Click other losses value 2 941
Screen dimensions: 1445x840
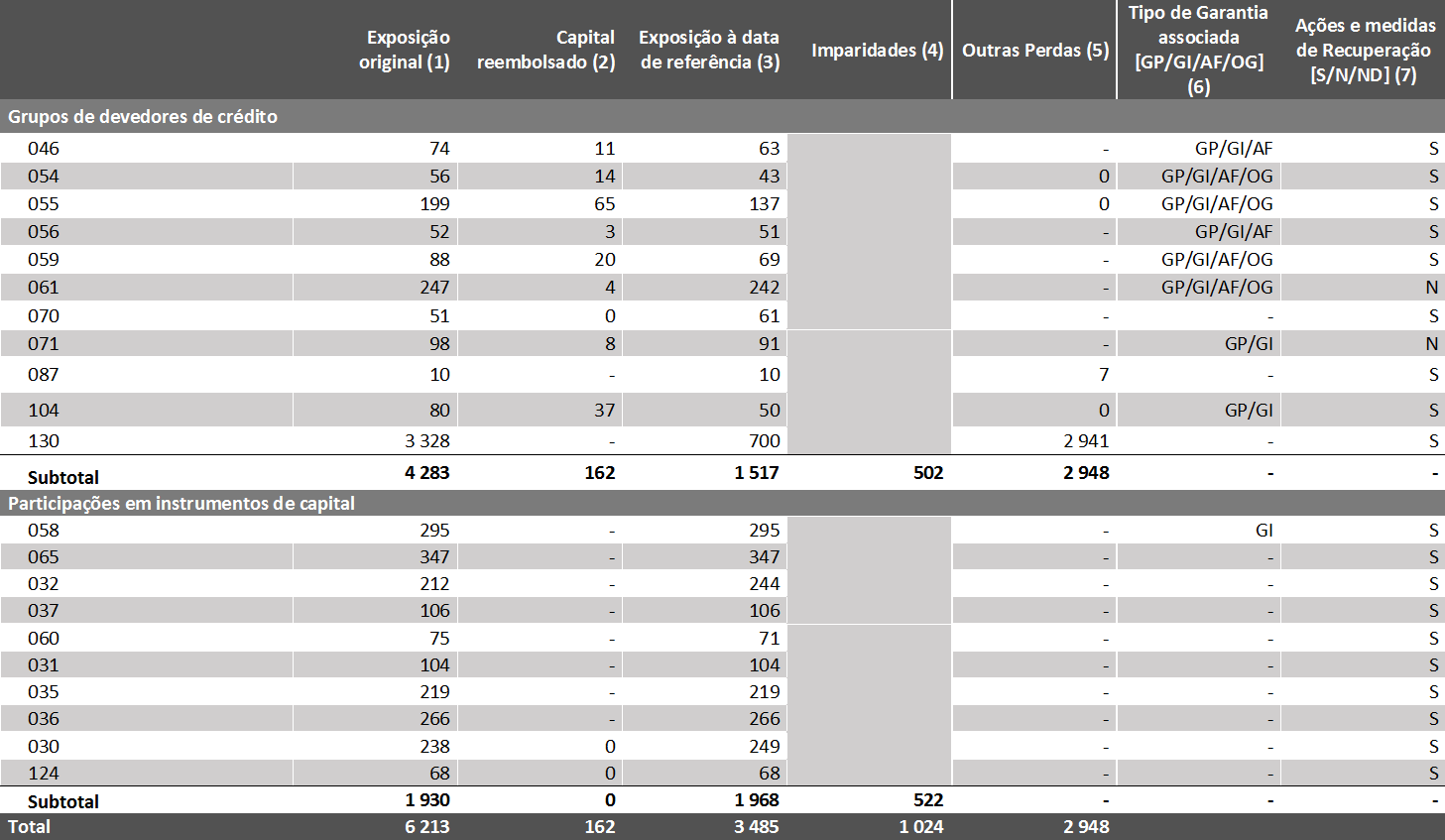[1086, 440]
